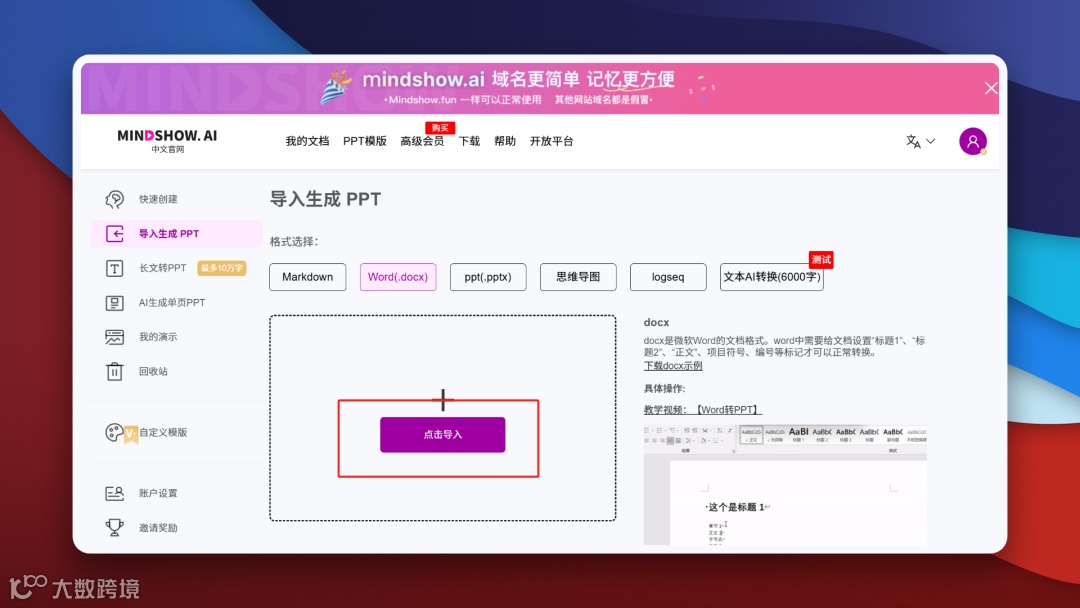
Task: Click the 快速创建 rocket icon
Action: tap(114, 199)
